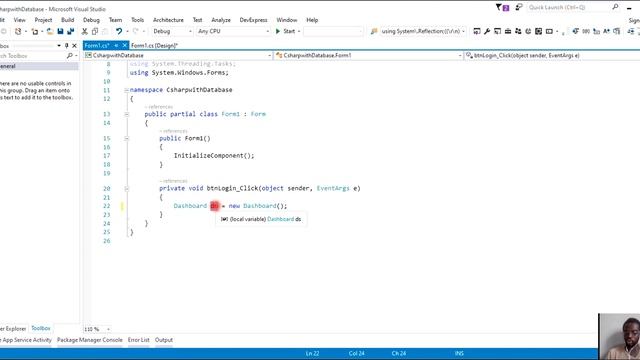The height and width of the screenshot is (360, 640).
Task: Click the Toolbox search magnifier icon
Action: pyautogui.click(x=69, y=56)
